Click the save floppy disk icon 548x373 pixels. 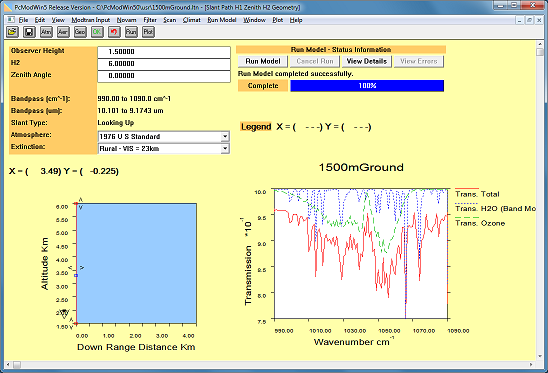pyautogui.click(x=29, y=32)
